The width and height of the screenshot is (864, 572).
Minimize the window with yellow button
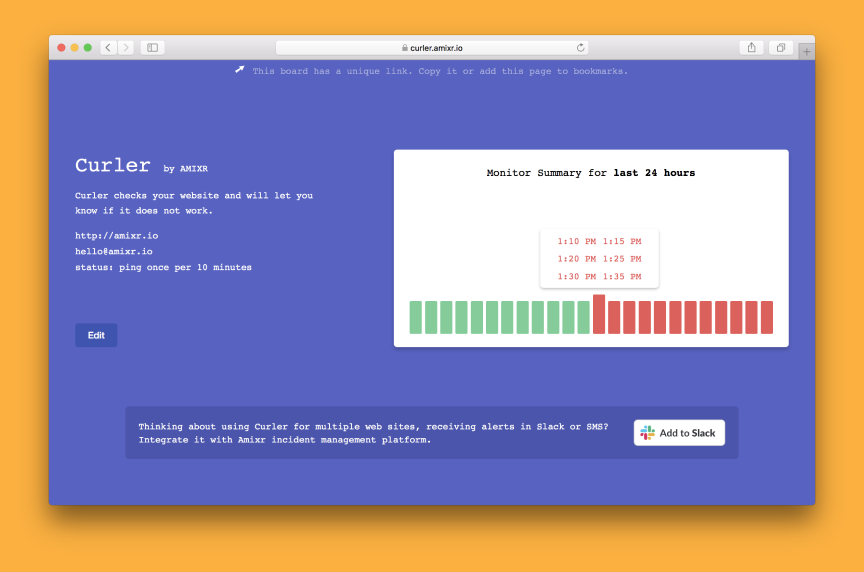[74, 48]
